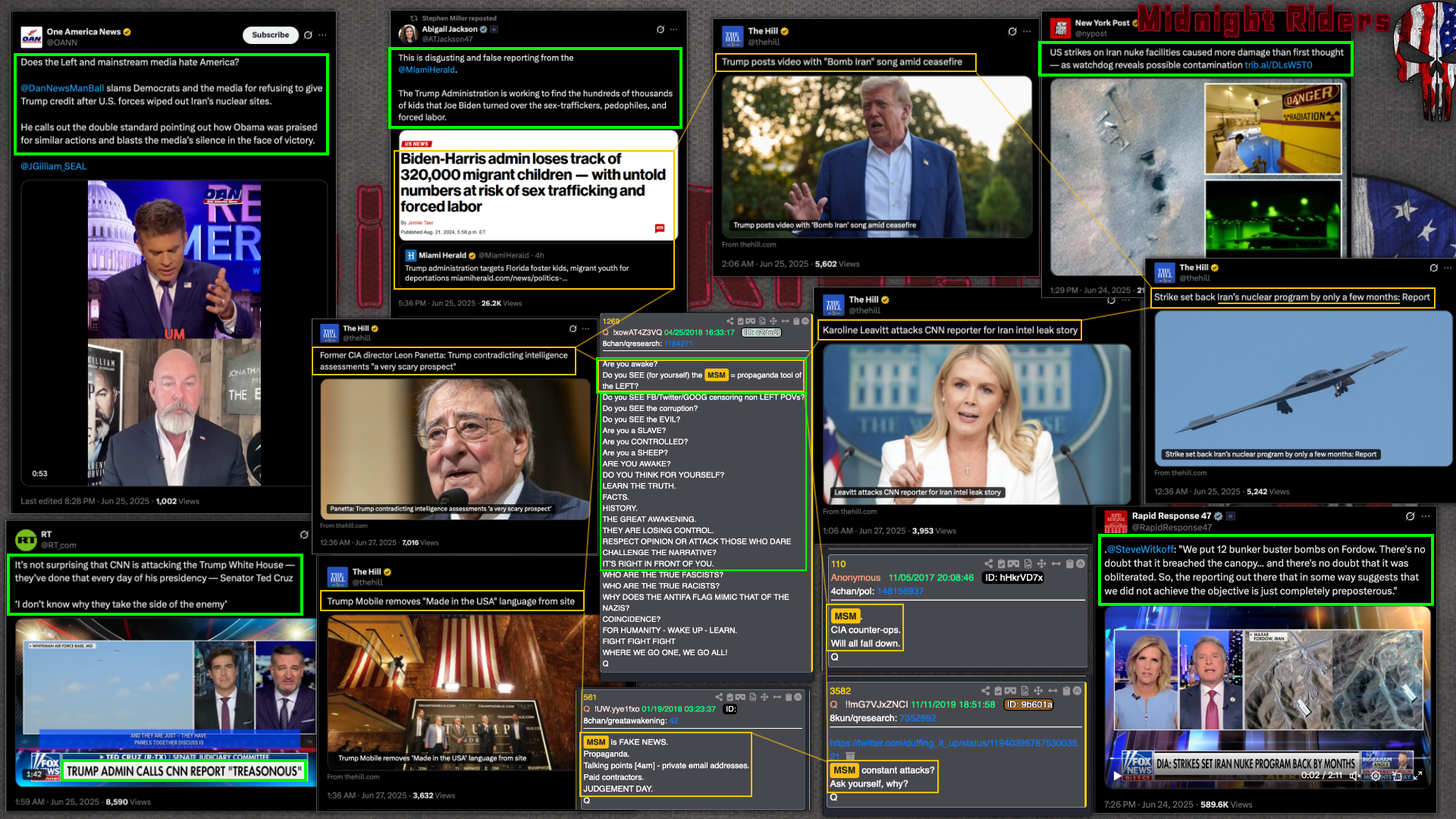
Task: Open board link 1184271 in Q post 1269
Action: tap(679, 344)
